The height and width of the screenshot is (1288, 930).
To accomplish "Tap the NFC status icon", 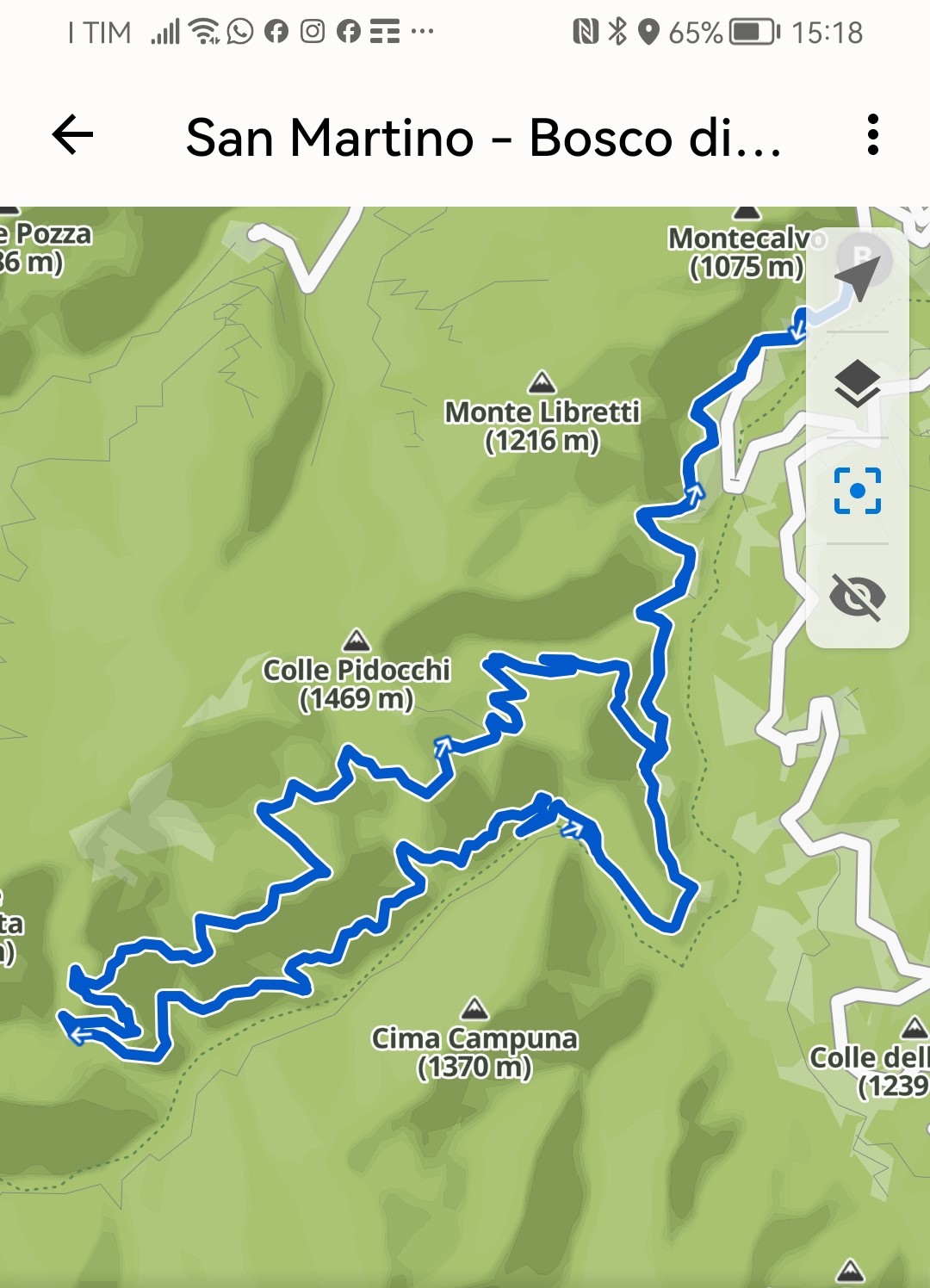I will click(x=586, y=33).
